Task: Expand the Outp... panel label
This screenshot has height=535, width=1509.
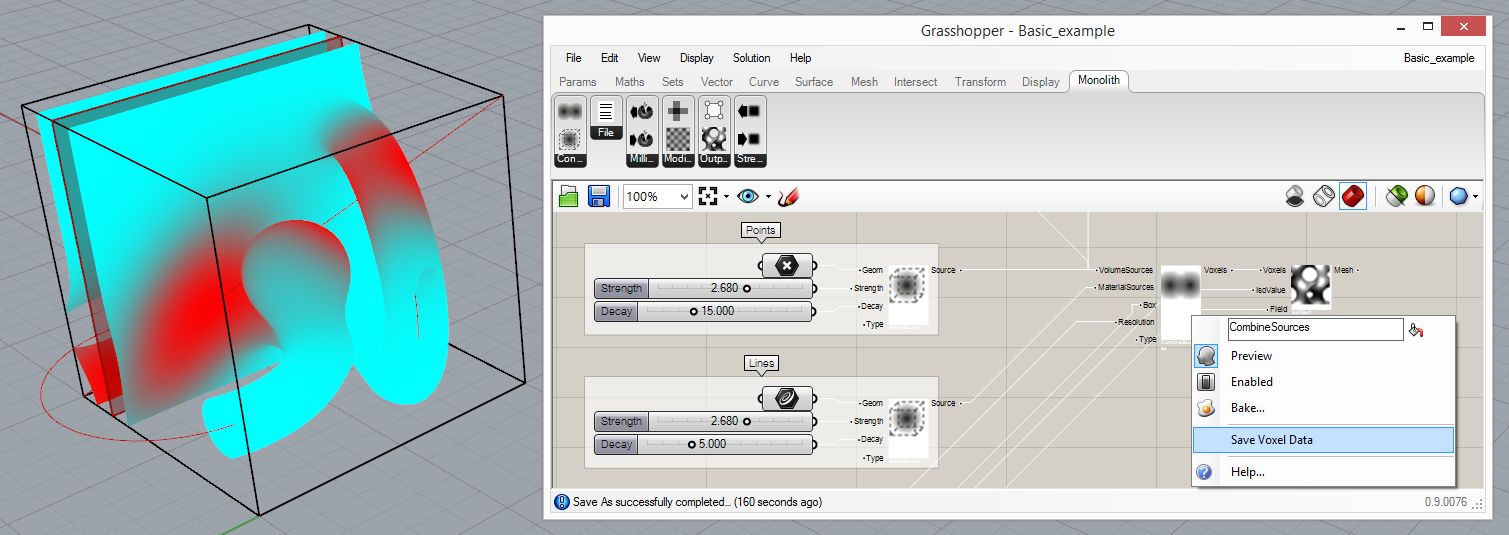Action: click(714, 159)
